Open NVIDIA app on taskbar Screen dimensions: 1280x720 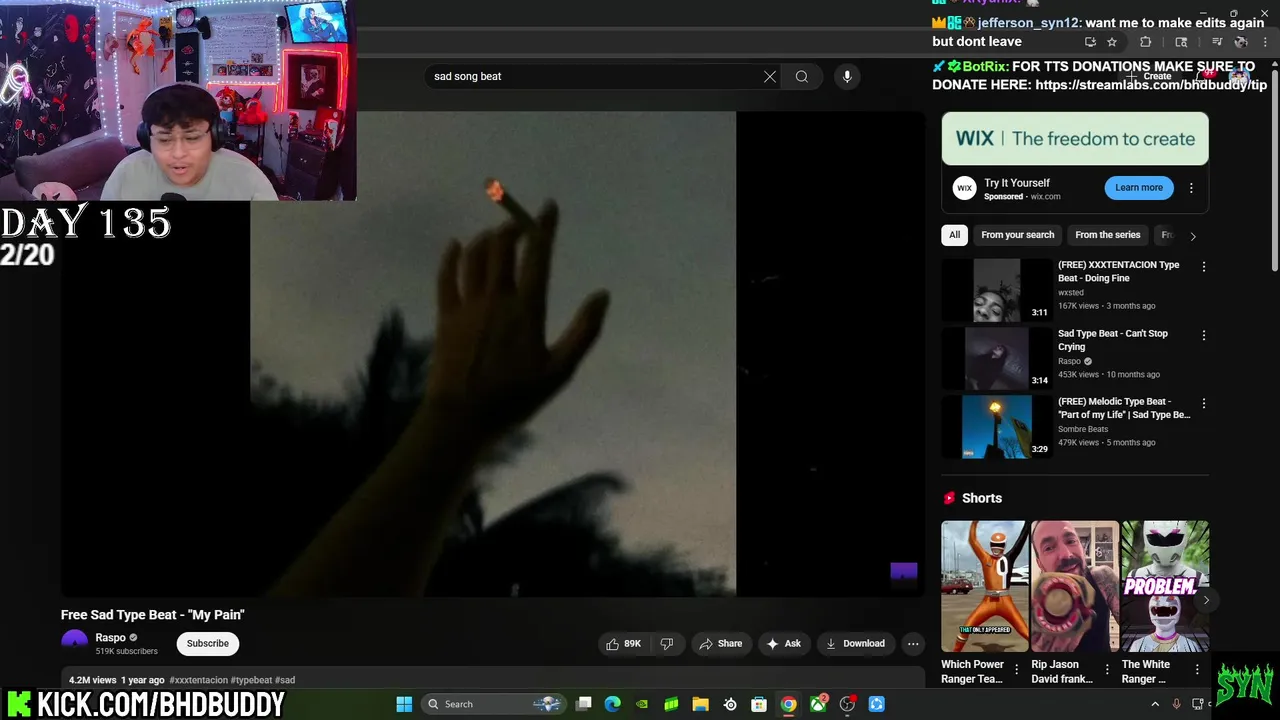pyautogui.click(x=642, y=704)
